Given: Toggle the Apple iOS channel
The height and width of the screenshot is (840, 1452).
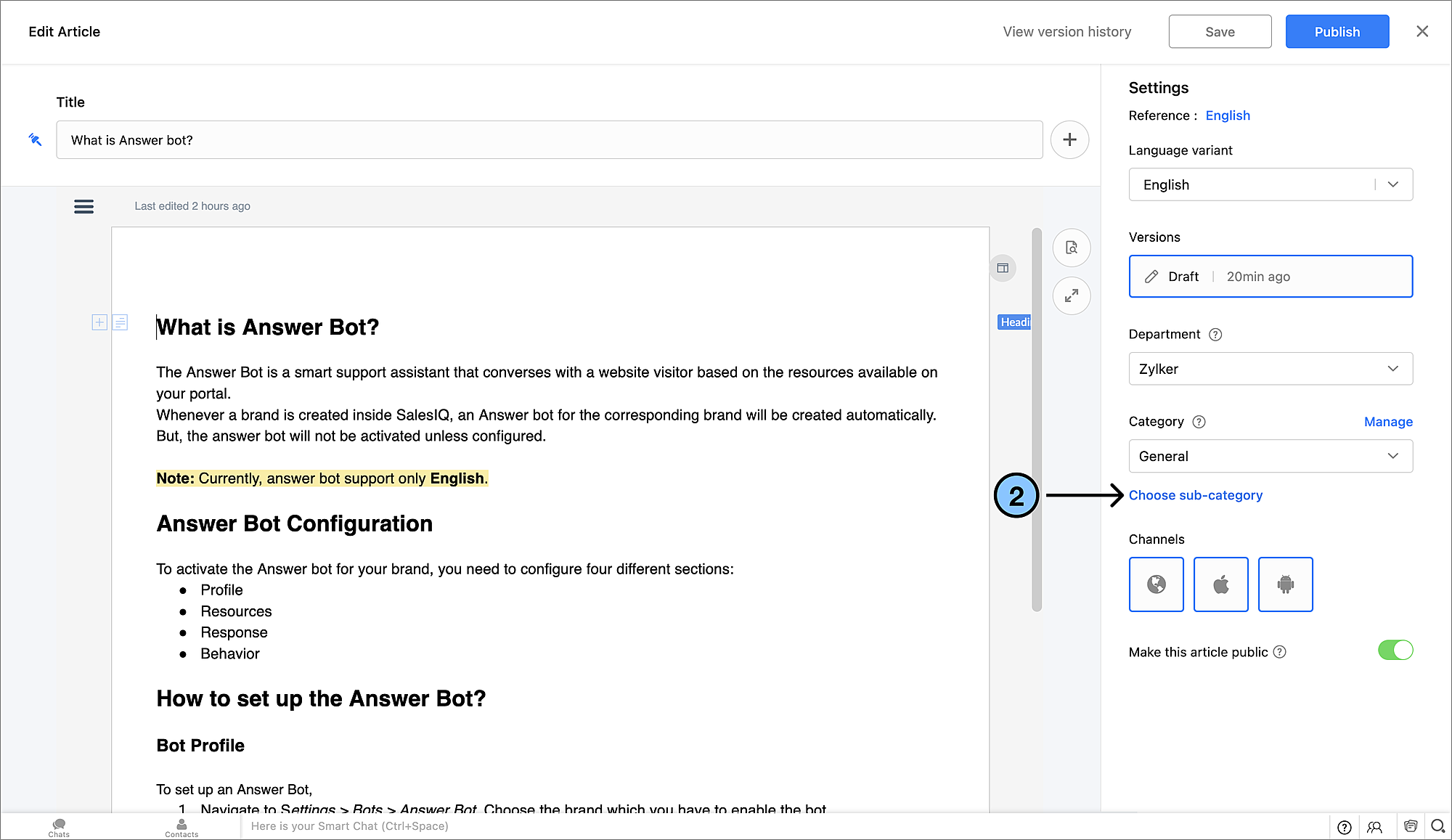Looking at the screenshot, I should [1220, 584].
